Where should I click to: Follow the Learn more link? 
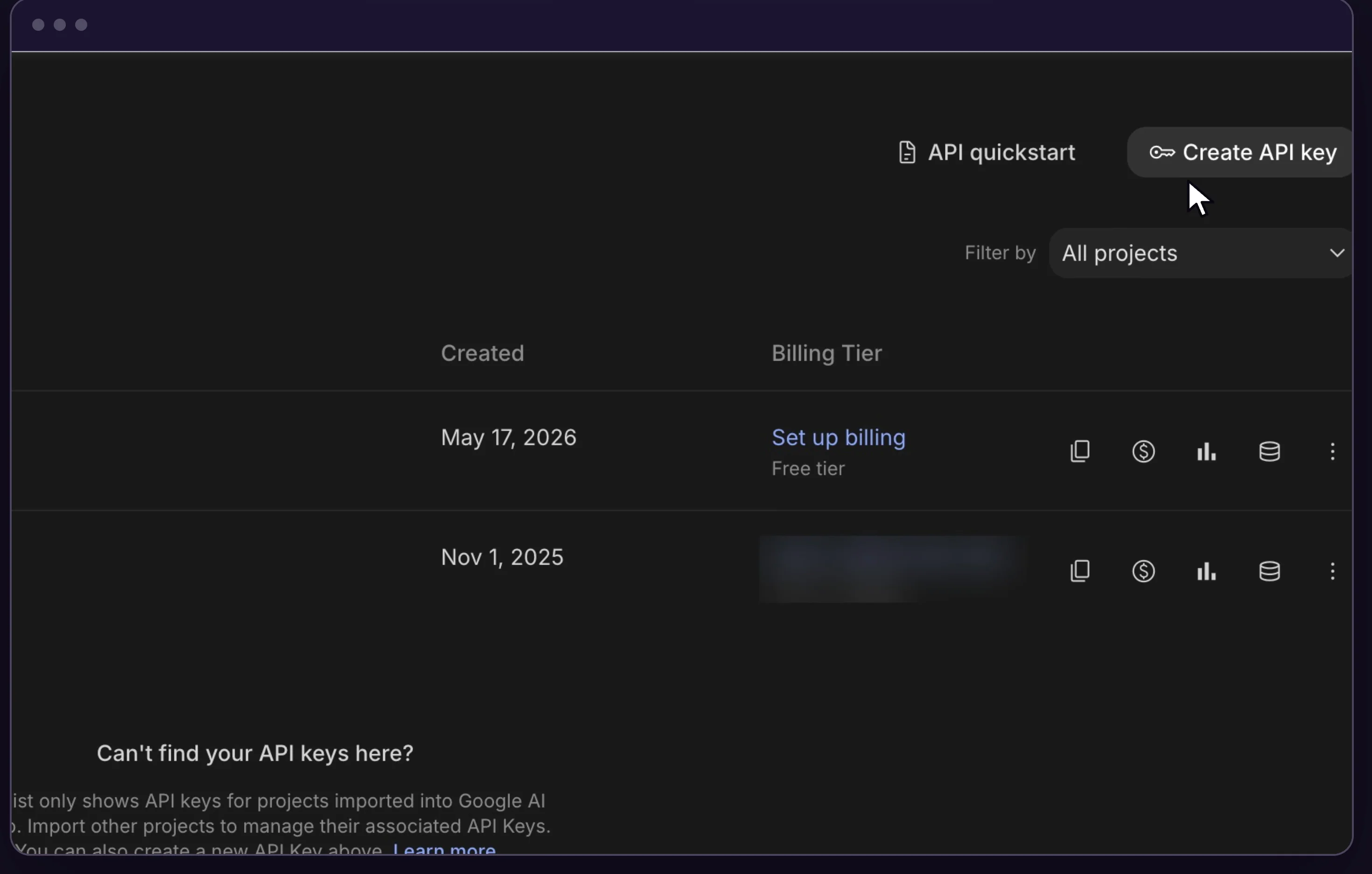coord(444,848)
